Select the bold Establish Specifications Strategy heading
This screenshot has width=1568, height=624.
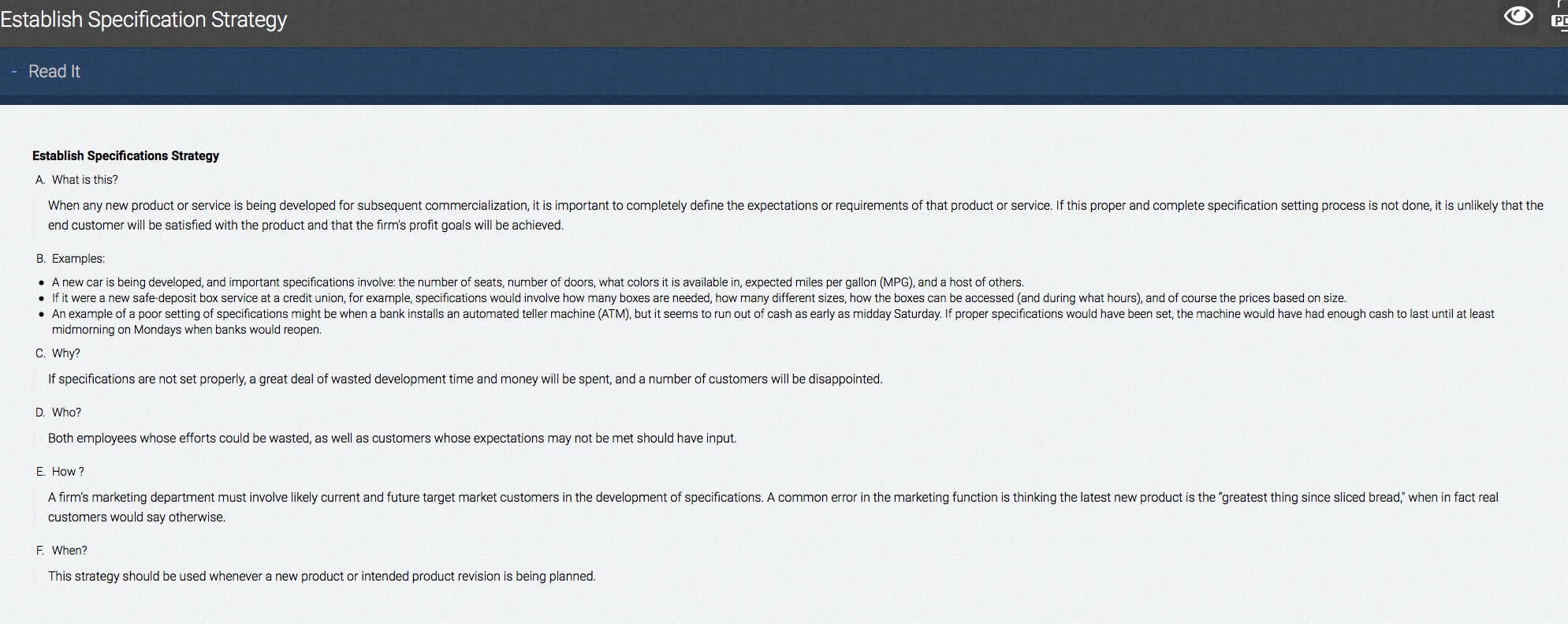tap(125, 155)
